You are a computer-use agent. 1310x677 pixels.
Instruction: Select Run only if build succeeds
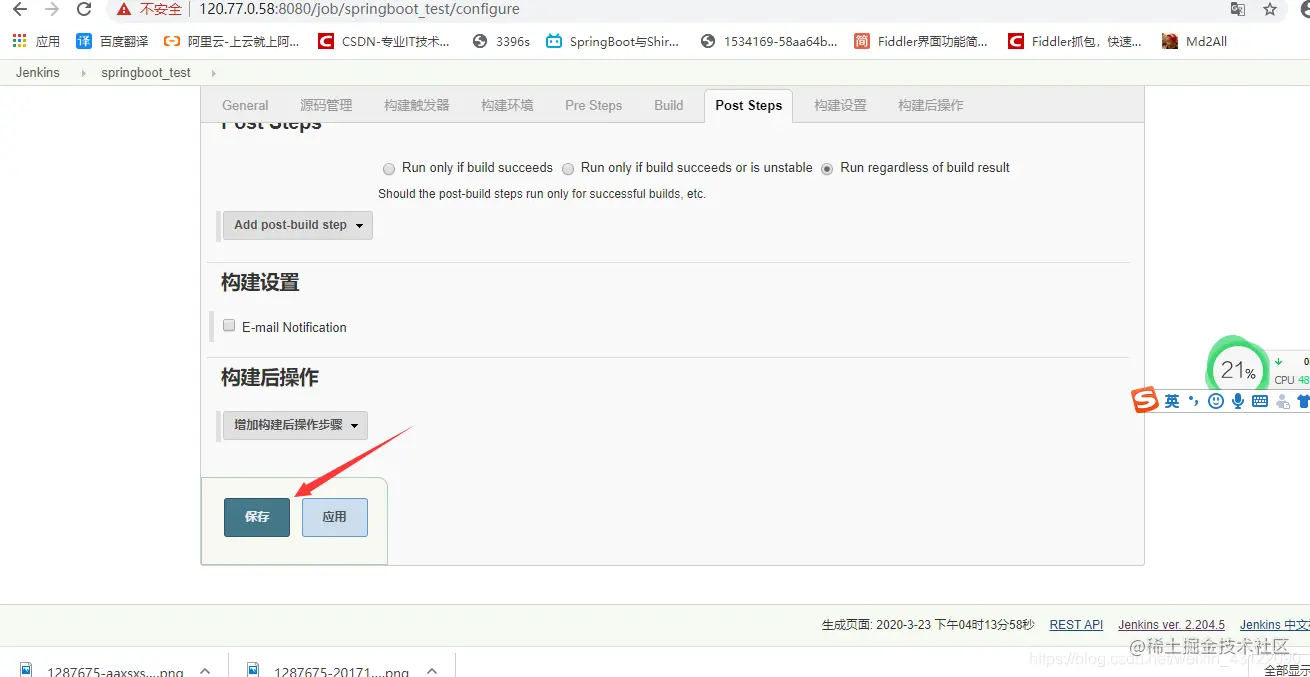389,169
